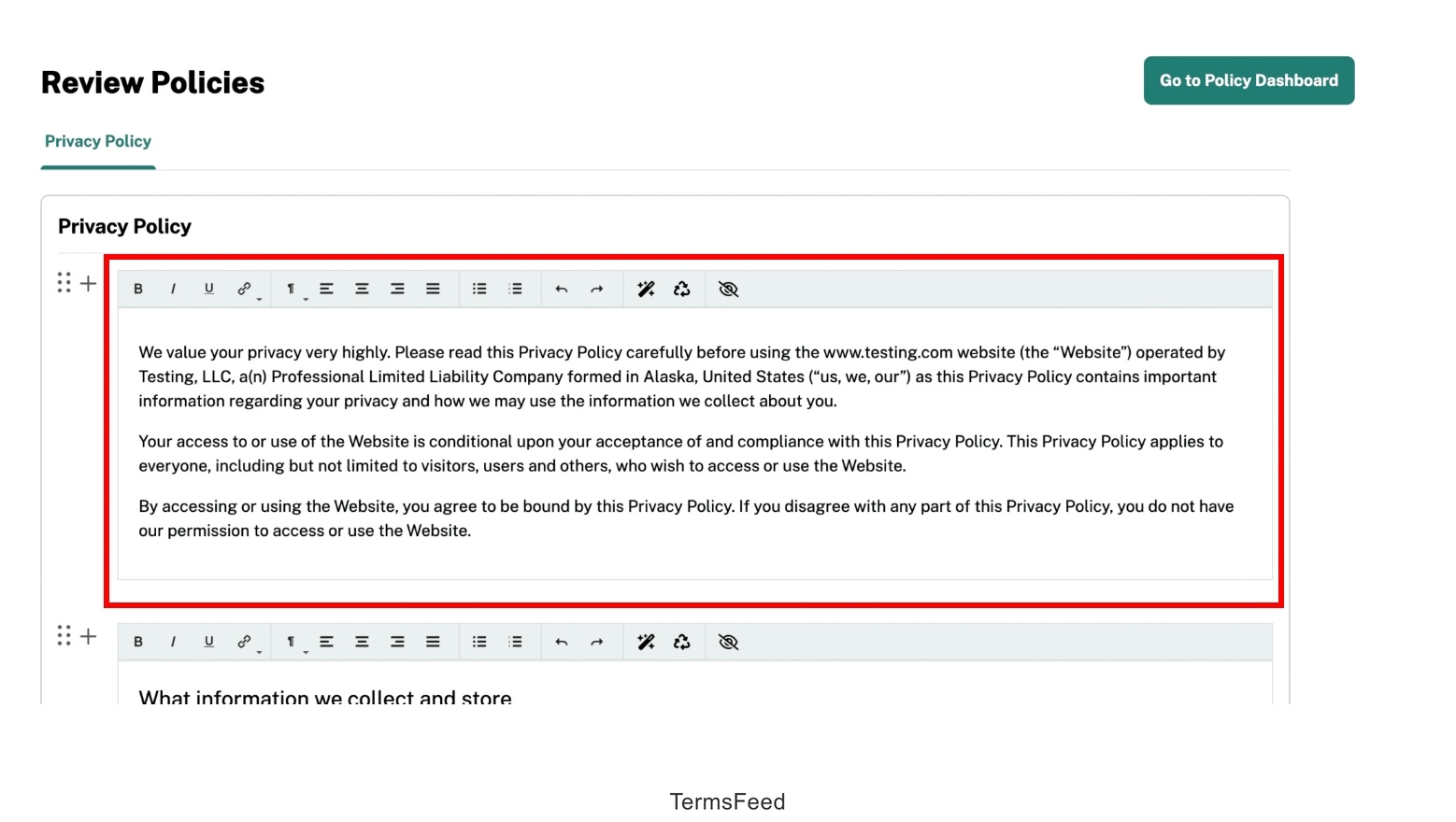Align text left in first editor toolbar
The image size is (1456, 822).
pos(326,289)
